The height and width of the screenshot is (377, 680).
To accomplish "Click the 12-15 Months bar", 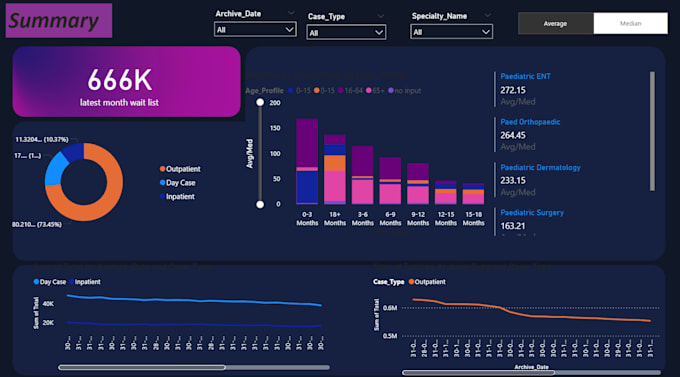I will click(x=446, y=193).
